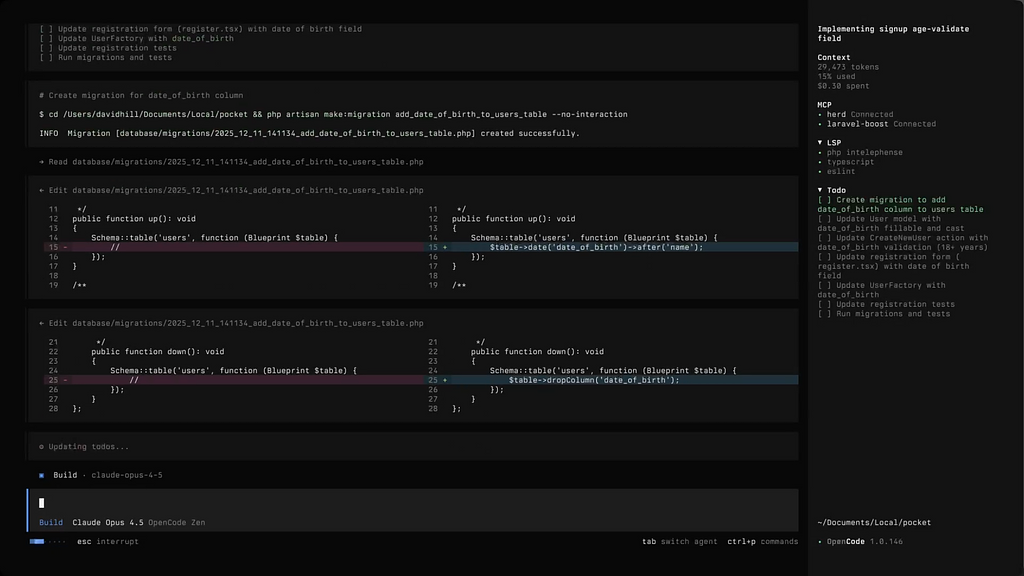Click the Claude Opus 4.5 model label
This screenshot has height=576, width=1024.
tap(107, 522)
